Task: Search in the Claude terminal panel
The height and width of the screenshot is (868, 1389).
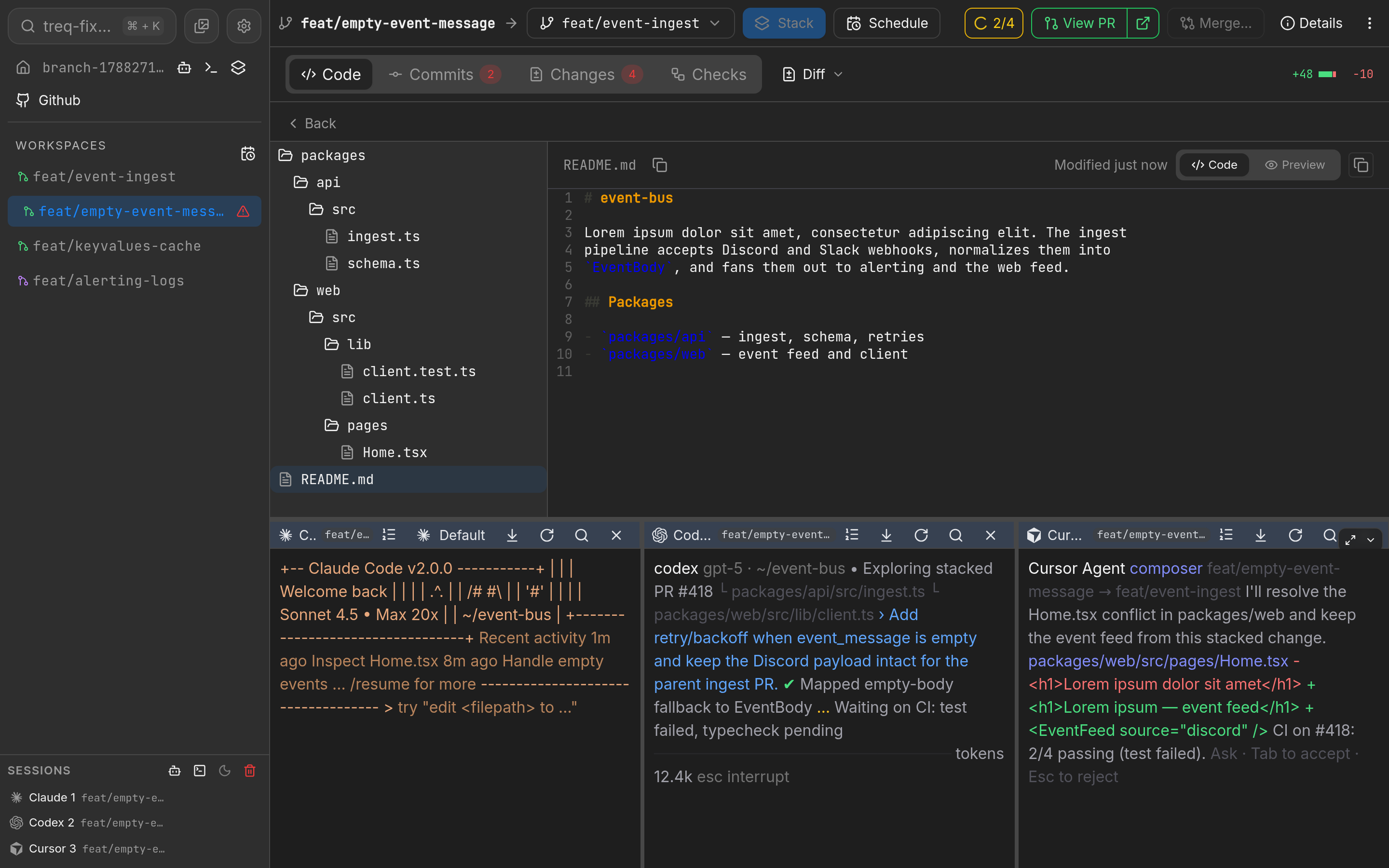Action: [x=582, y=535]
